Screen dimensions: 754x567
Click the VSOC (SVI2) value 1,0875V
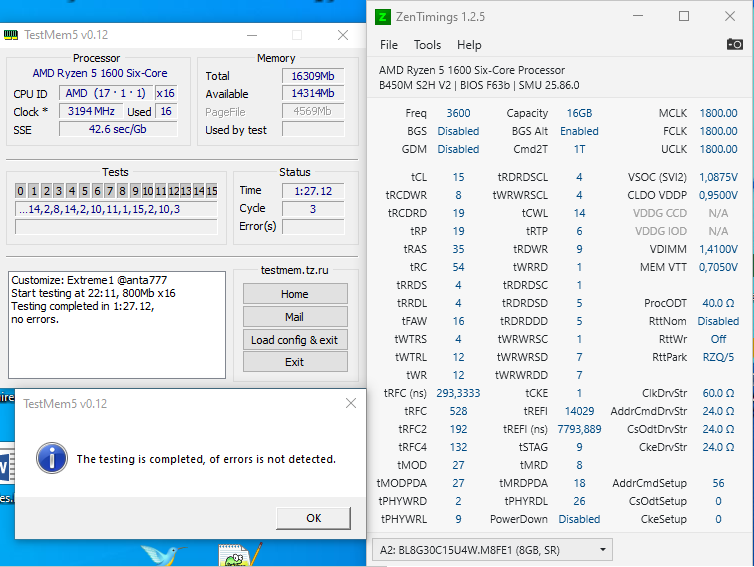click(718, 177)
